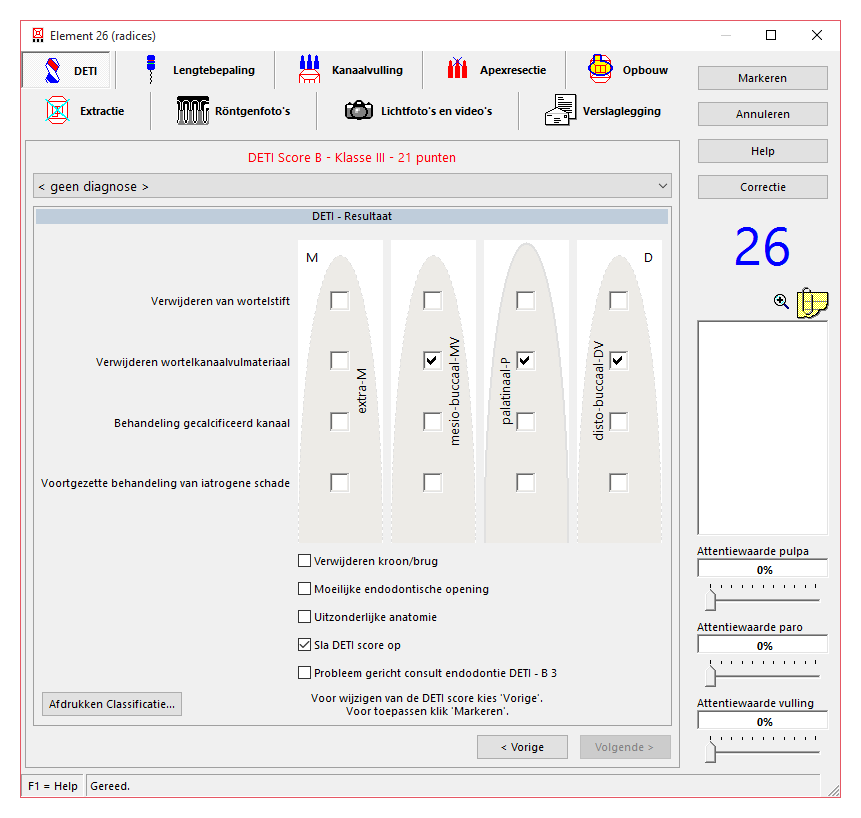Click the Lengtebepaling file instrument icon
The width and height of the screenshot is (861, 818).
pos(150,69)
